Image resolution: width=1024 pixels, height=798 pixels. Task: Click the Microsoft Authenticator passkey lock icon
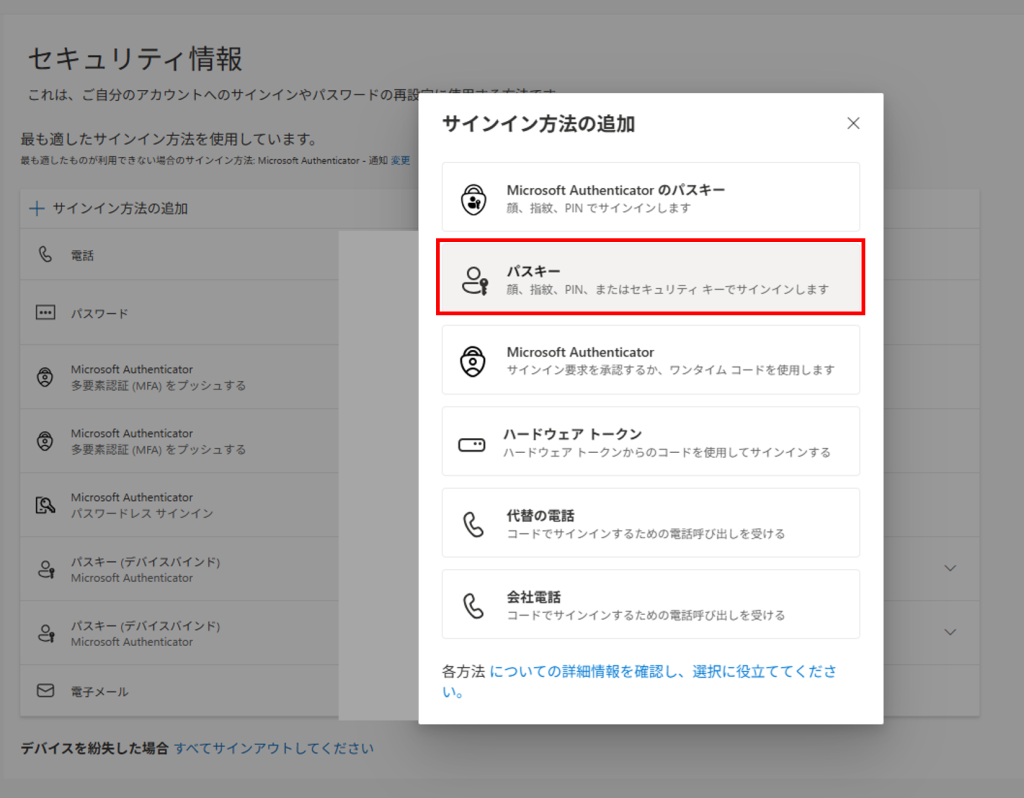coord(473,199)
